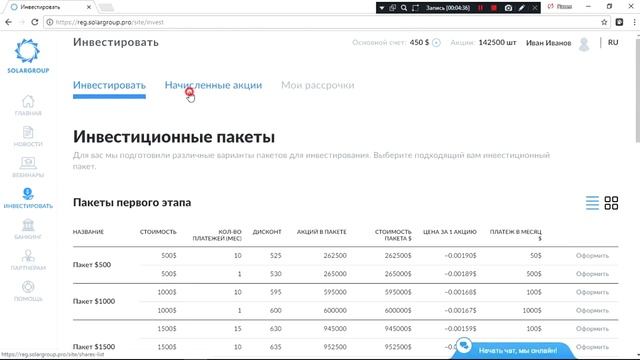Click the SolarGroup logo
This screenshot has width=640, height=360.
pyautogui.click(x=28, y=56)
